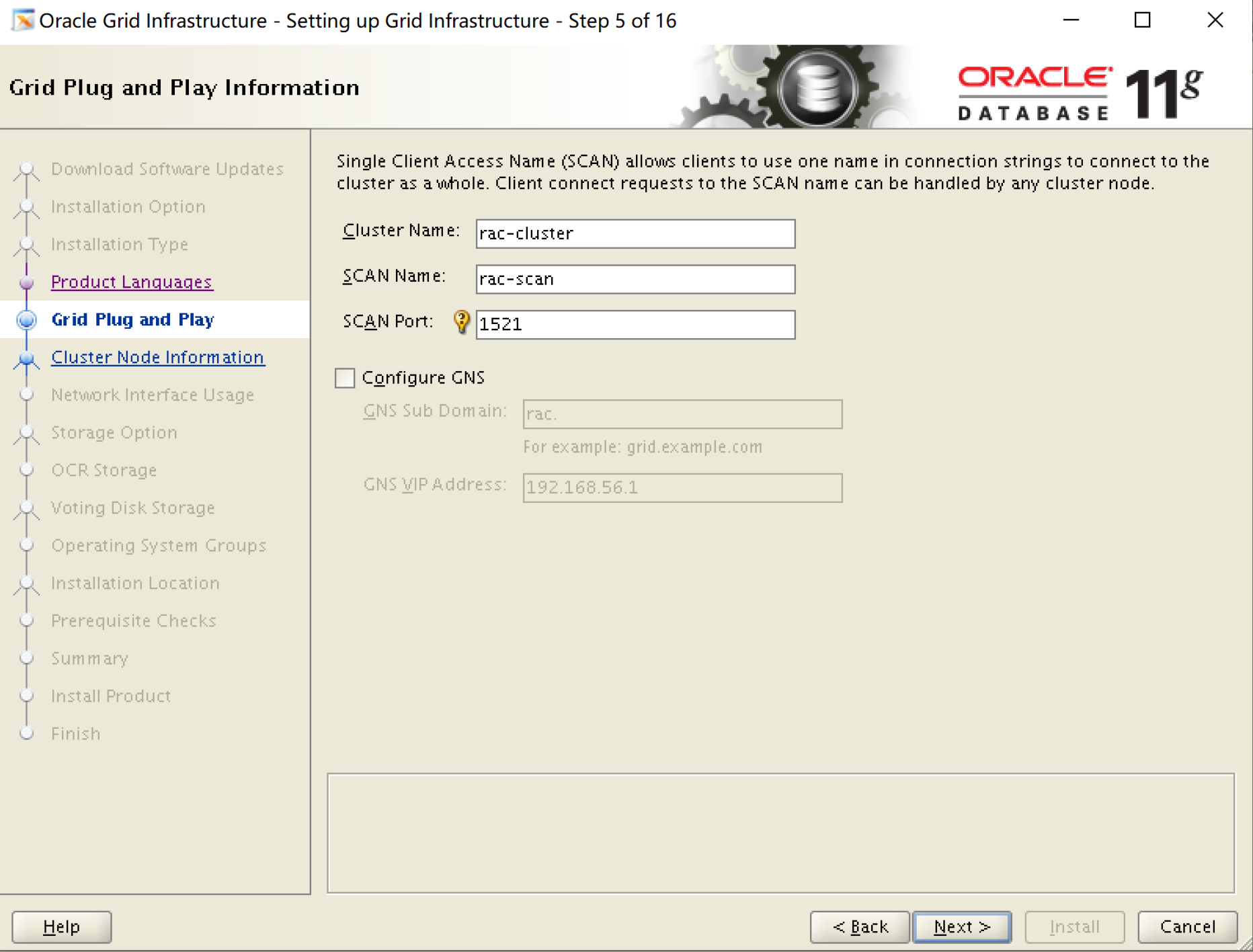
Task: Click the Installation Option step text
Action: pyautogui.click(x=128, y=206)
